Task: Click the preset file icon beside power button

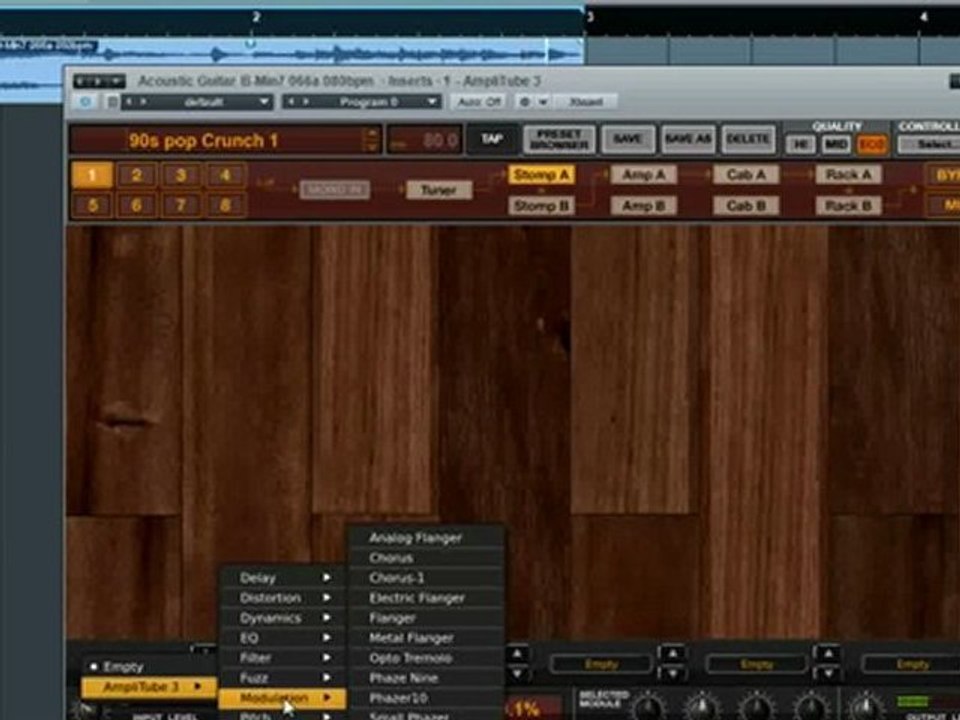Action: (x=112, y=102)
